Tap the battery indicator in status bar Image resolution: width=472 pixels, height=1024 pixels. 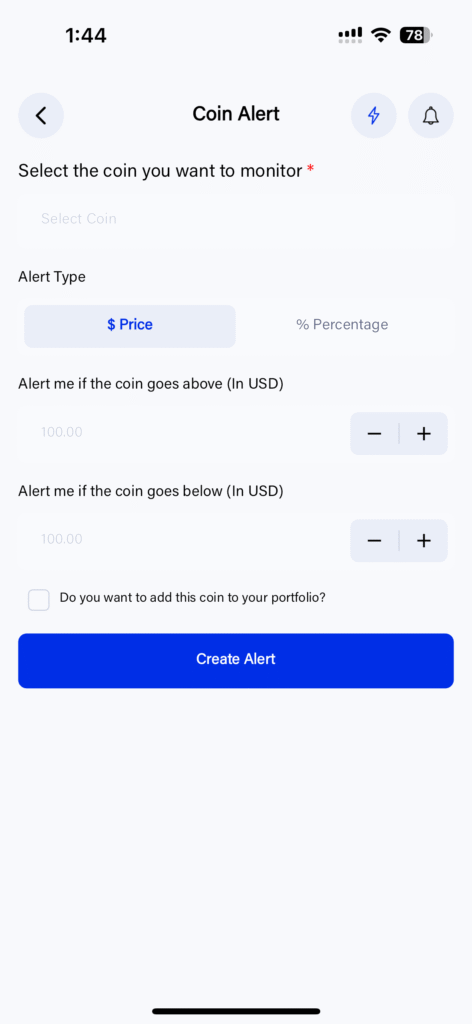pyautogui.click(x=416, y=35)
